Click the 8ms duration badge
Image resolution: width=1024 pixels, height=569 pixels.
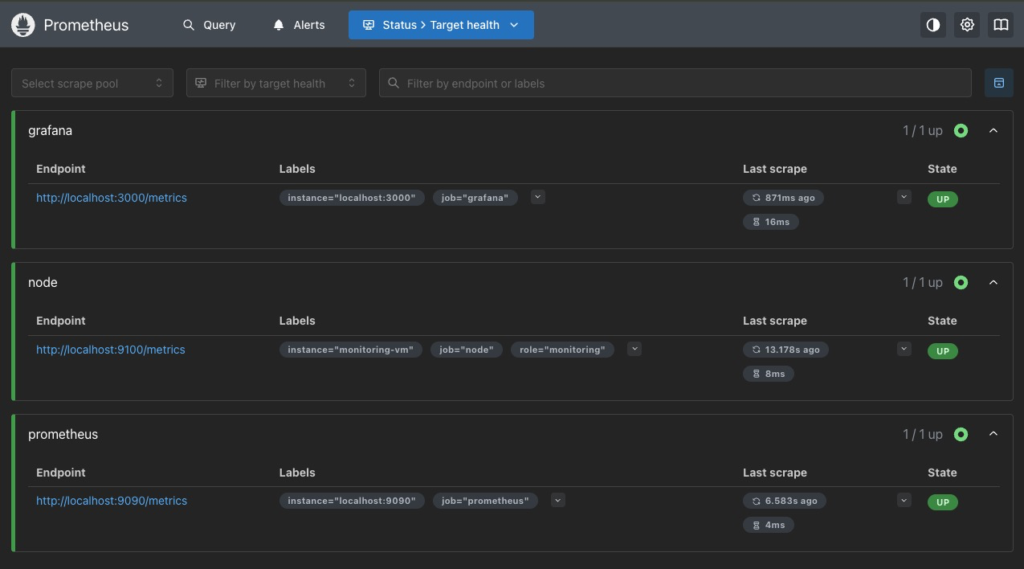tap(768, 374)
